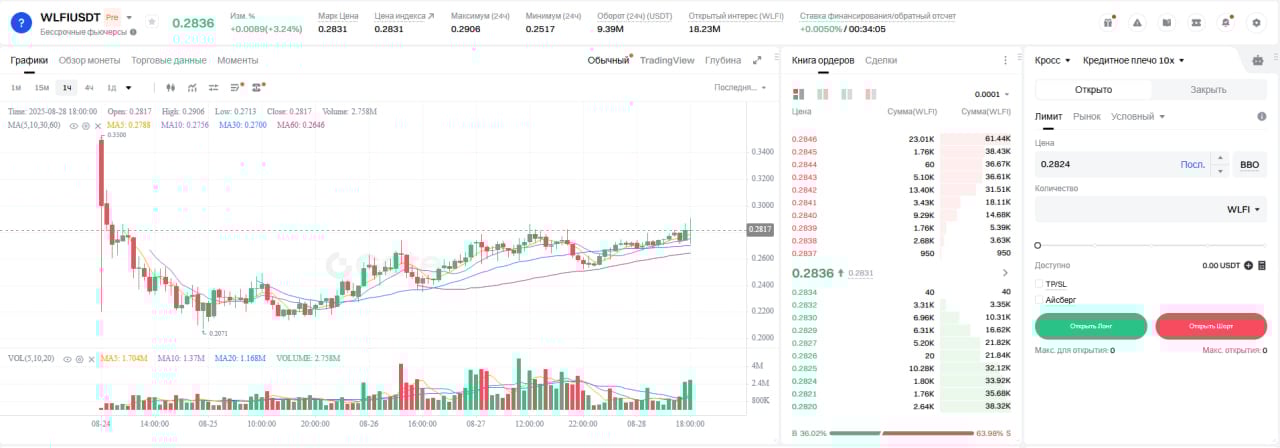Image resolution: width=1280 pixels, height=448 pixels.
Task: Open Кредитное плечо 10x leverage dropdown
Action: [1133, 60]
